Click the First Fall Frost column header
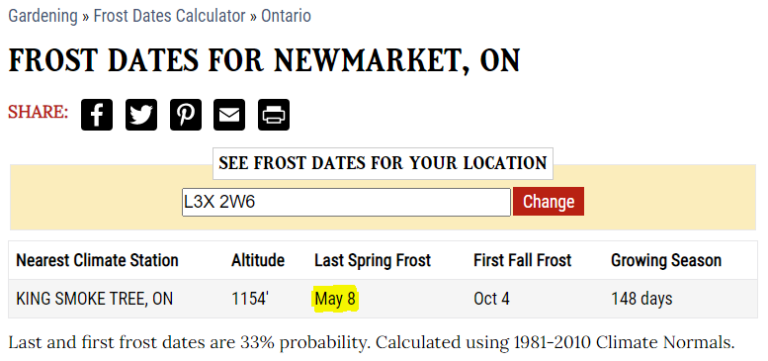This screenshot has height=361, width=768. 522,260
